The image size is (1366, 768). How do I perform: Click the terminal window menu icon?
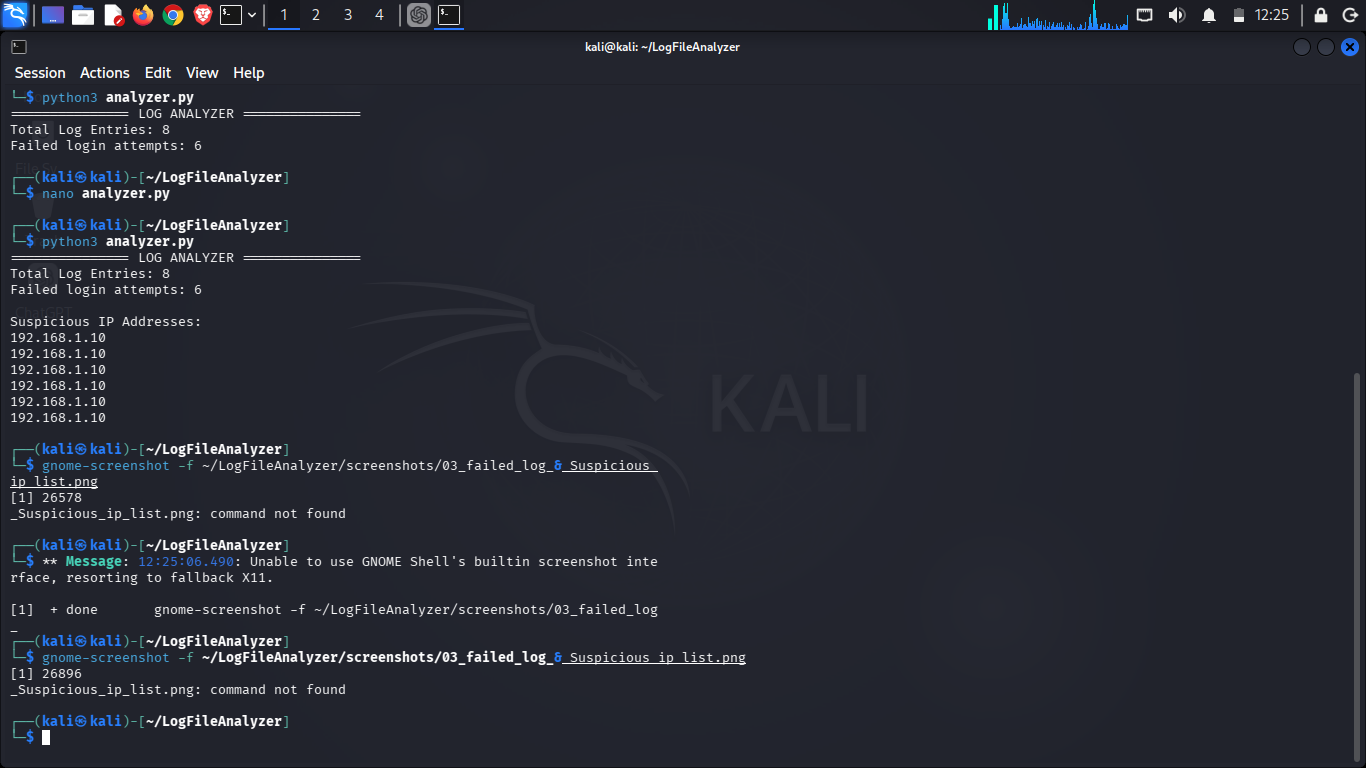click(19, 46)
